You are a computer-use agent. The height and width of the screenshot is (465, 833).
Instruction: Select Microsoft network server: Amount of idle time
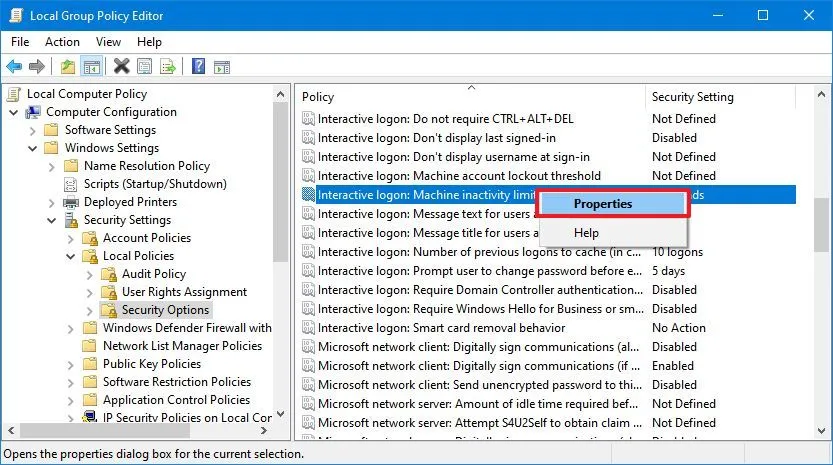pos(478,404)
